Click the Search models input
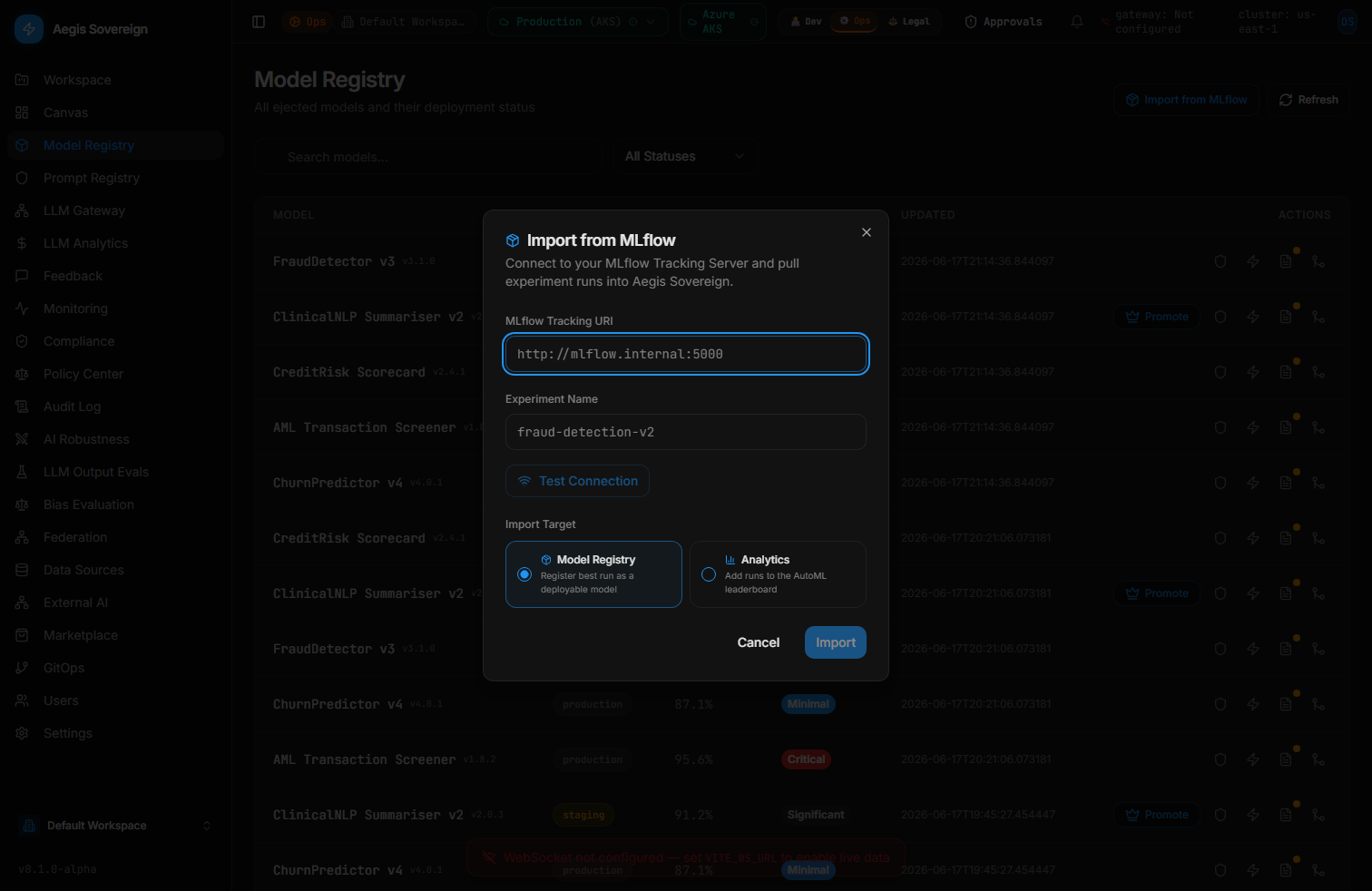The width and height of the screenshot is (1372, 891). click(x=428, y=156)
